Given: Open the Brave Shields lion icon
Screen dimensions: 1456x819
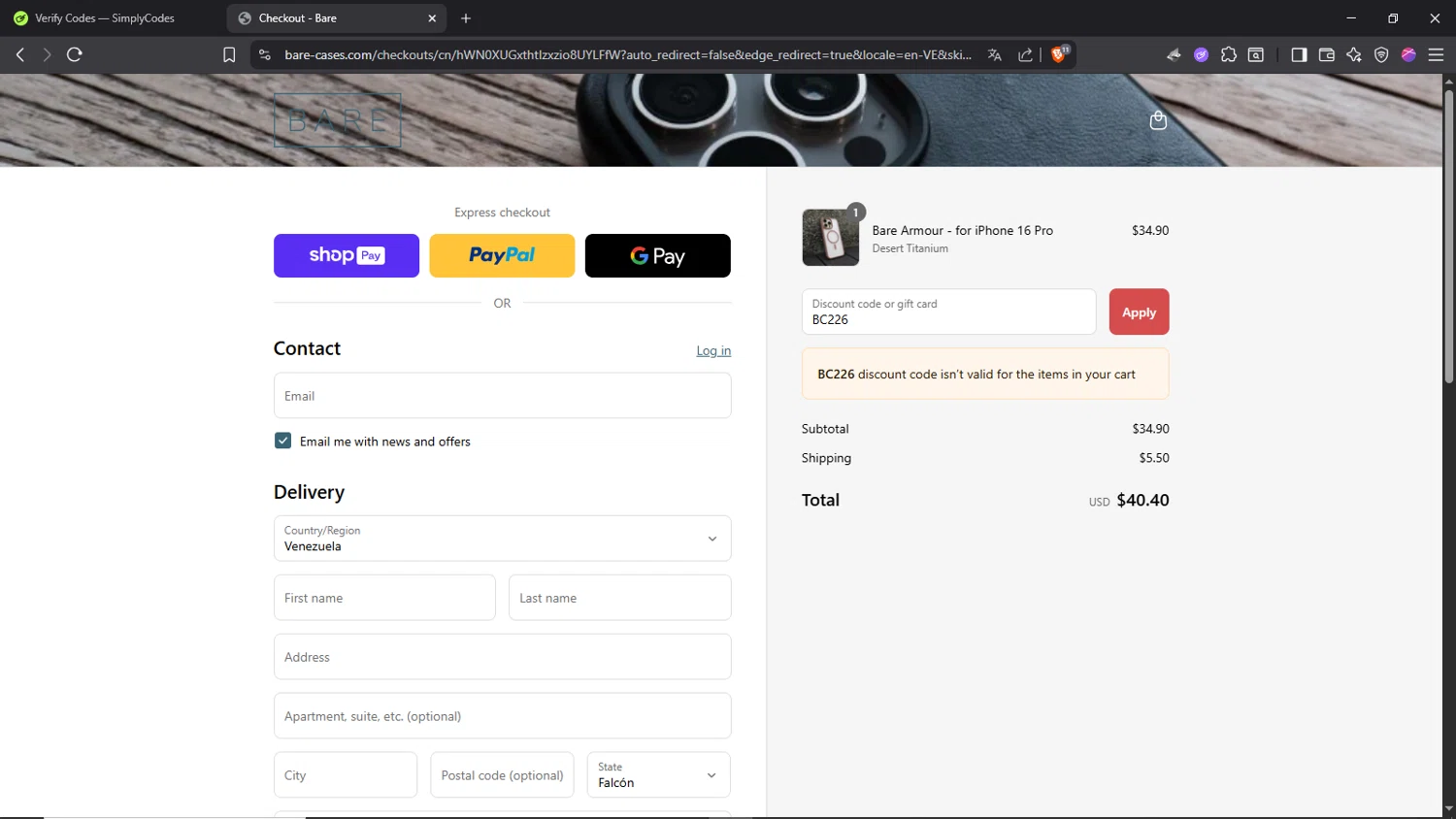Looking at the screenshot, I should click(1059, 54).
